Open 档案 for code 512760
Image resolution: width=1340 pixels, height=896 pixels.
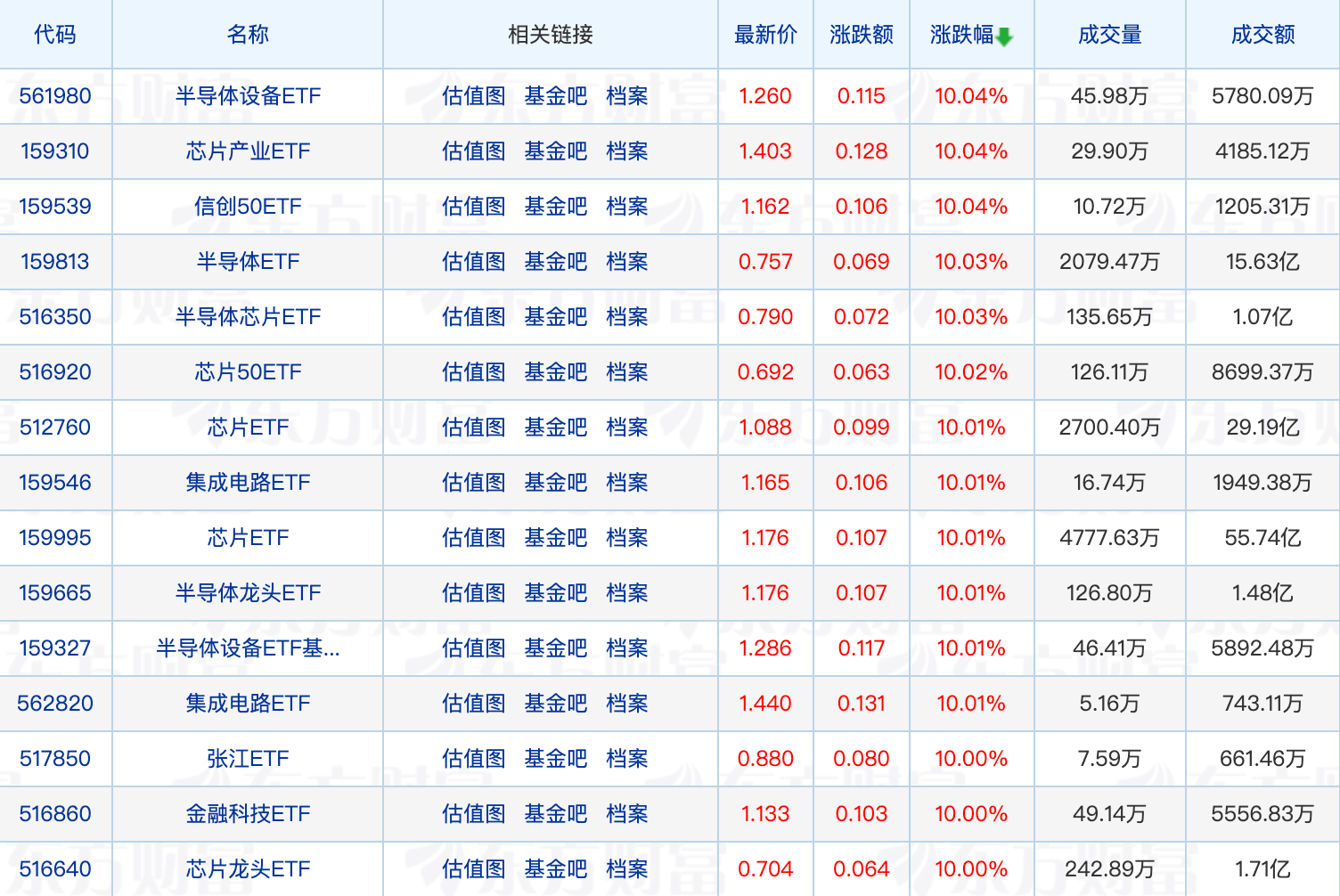tap(627, 428)
